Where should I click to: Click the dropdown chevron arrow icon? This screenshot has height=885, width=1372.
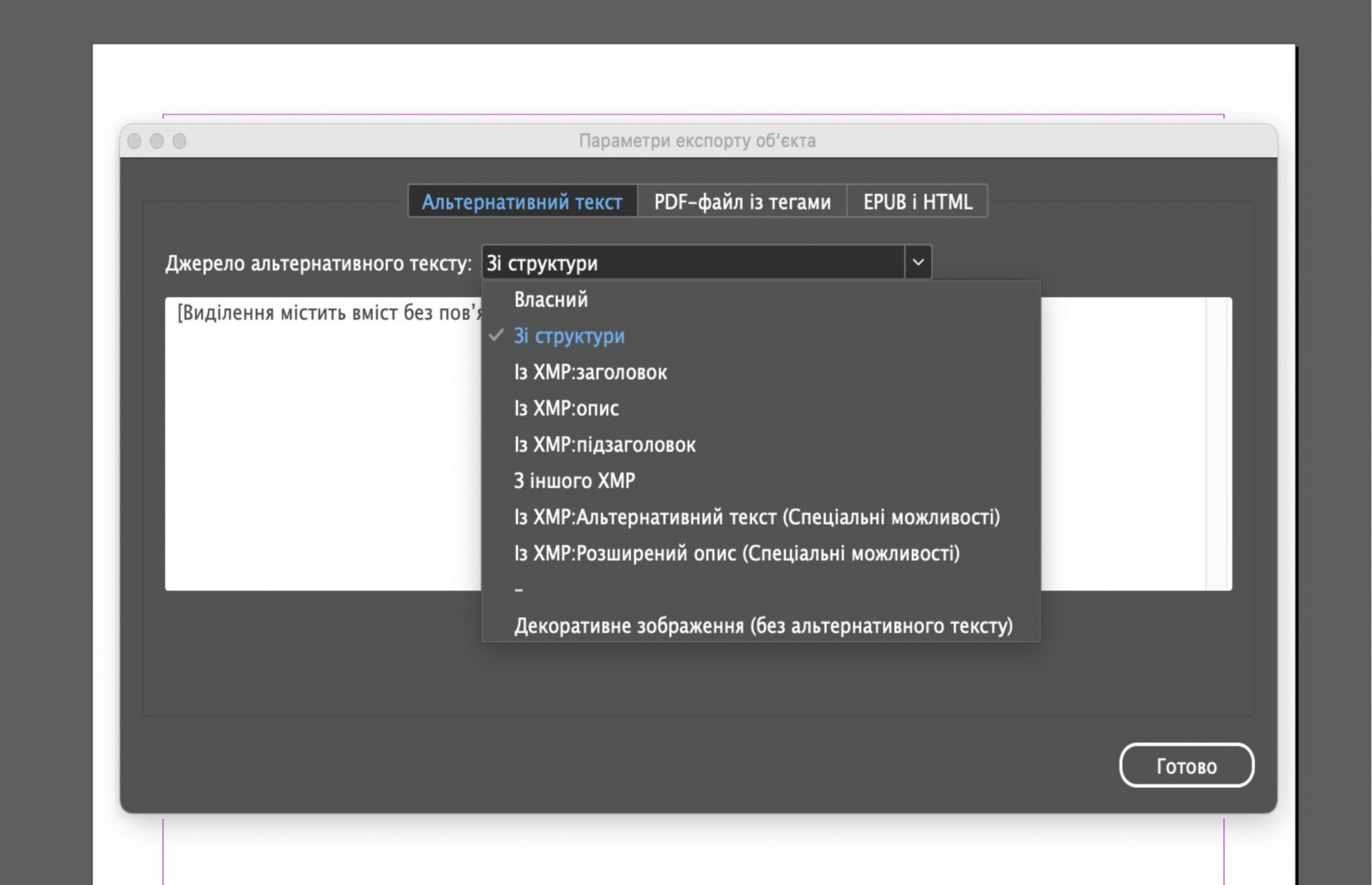tap(918, 262)
